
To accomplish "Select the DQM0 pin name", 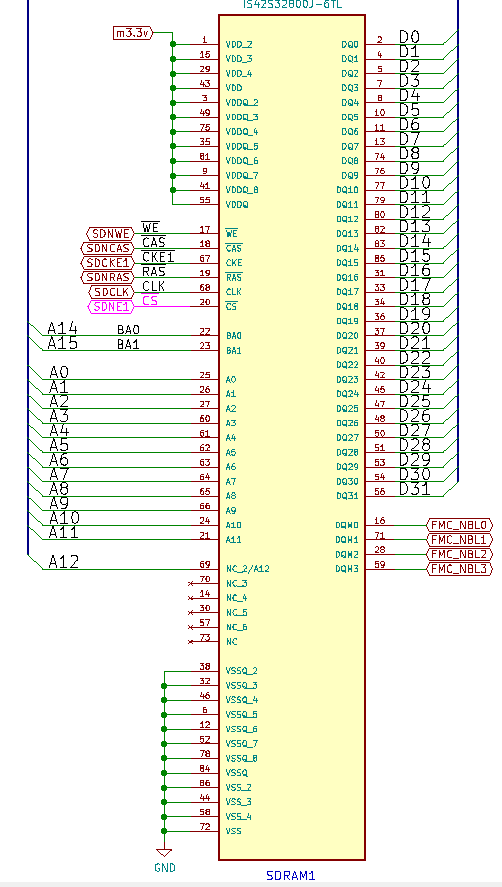I will (x=347, y=526).
